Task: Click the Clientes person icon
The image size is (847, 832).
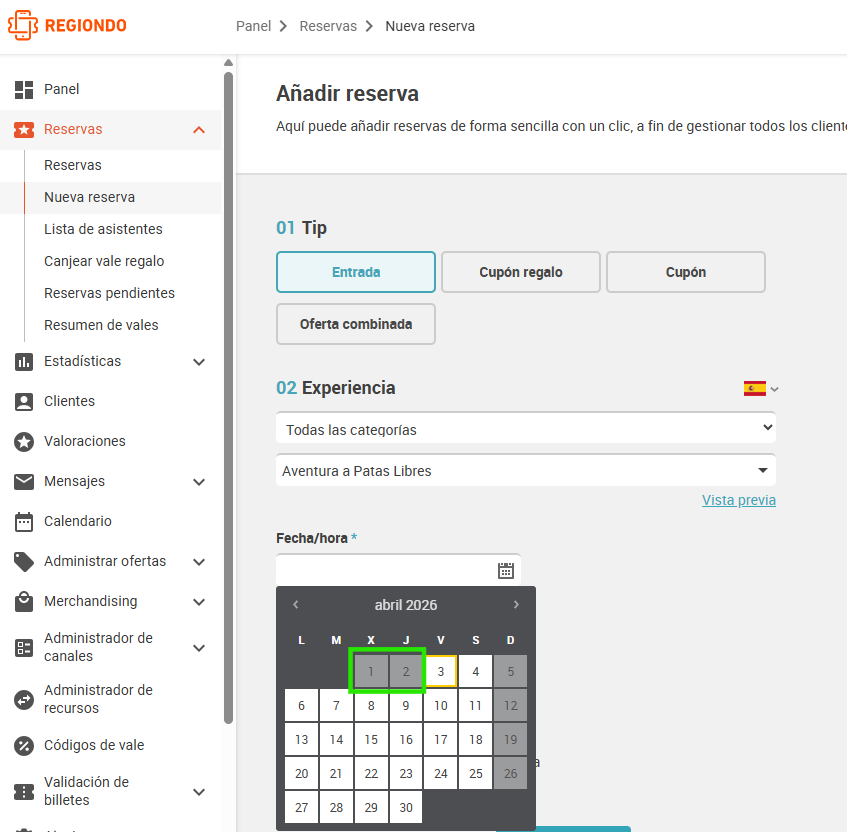Action: click(24, 401)
